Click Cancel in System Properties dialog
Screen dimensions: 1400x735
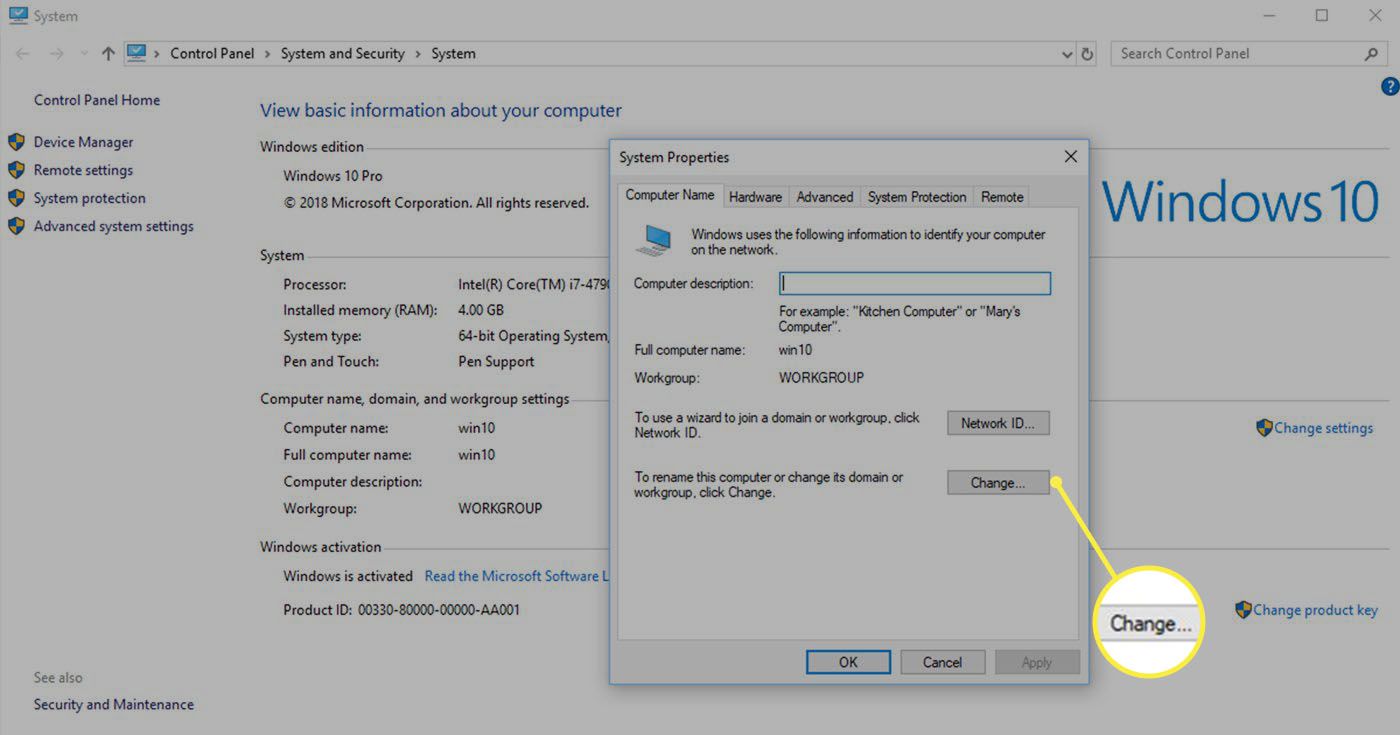(942, 662)
